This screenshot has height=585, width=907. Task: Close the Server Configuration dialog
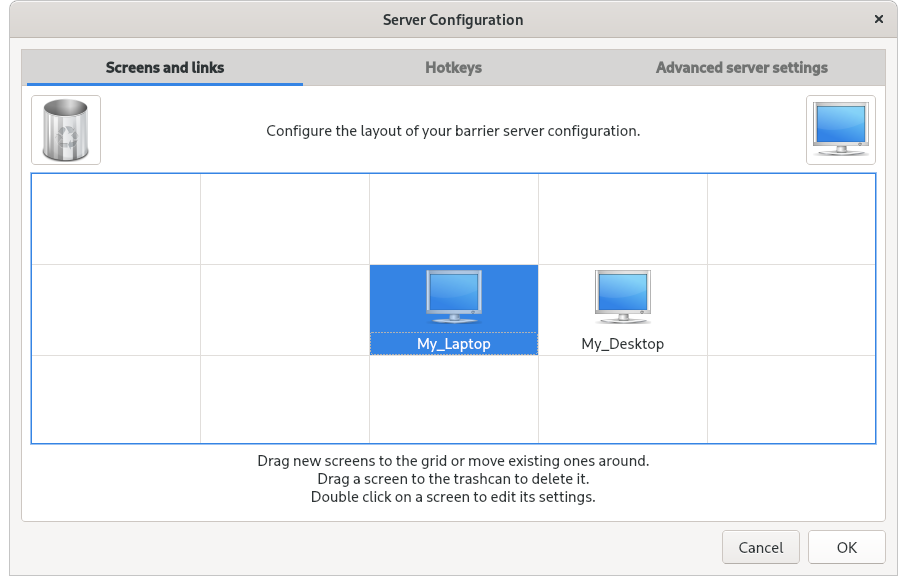[x=879, y=19]
